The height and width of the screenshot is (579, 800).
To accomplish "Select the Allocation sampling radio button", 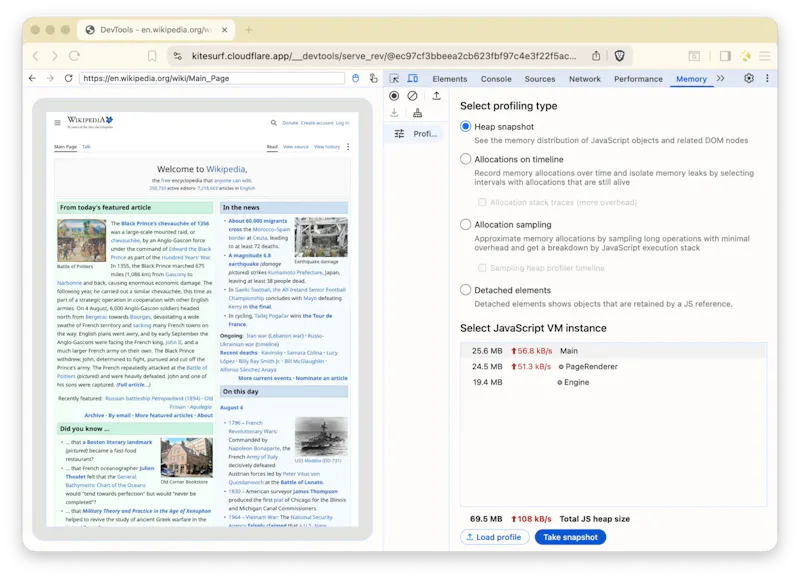I will tap(465, 224).
